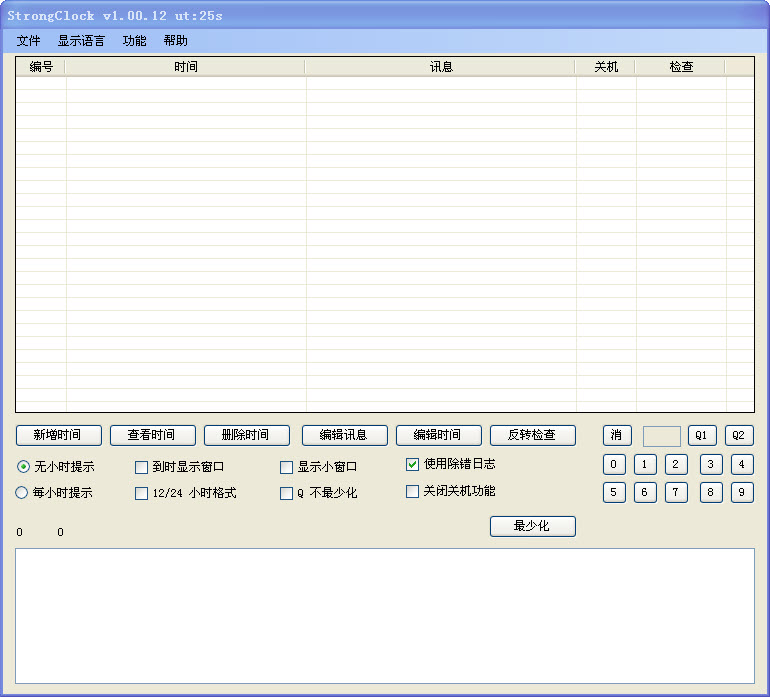770x697 pixels.
Task: Click the number 0 keypad button
Action: (614, 464)
